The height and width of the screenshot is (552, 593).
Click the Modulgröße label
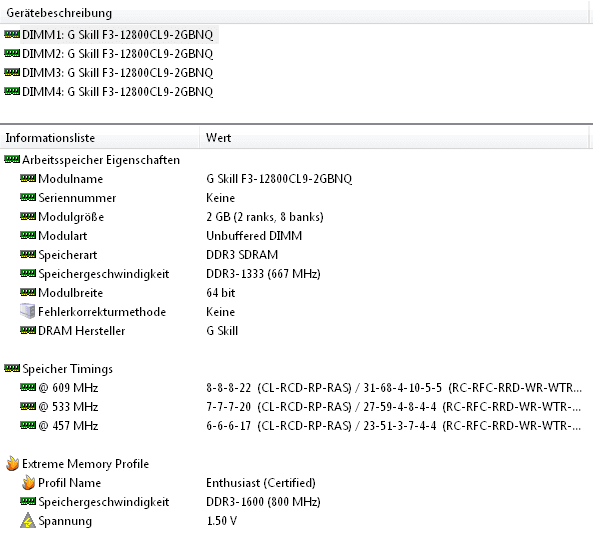(71, 217)
